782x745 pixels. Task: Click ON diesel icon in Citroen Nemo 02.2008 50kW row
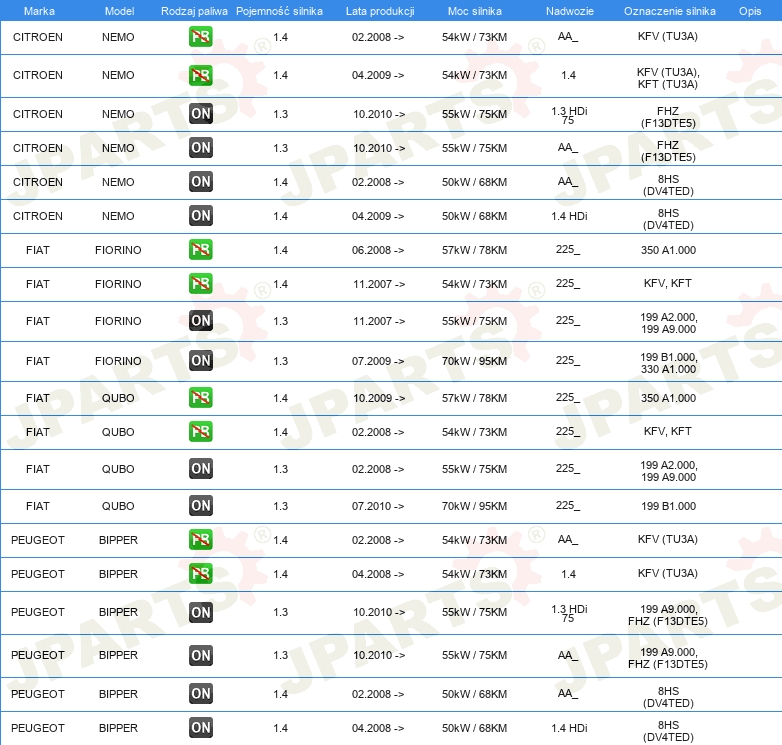200,182
